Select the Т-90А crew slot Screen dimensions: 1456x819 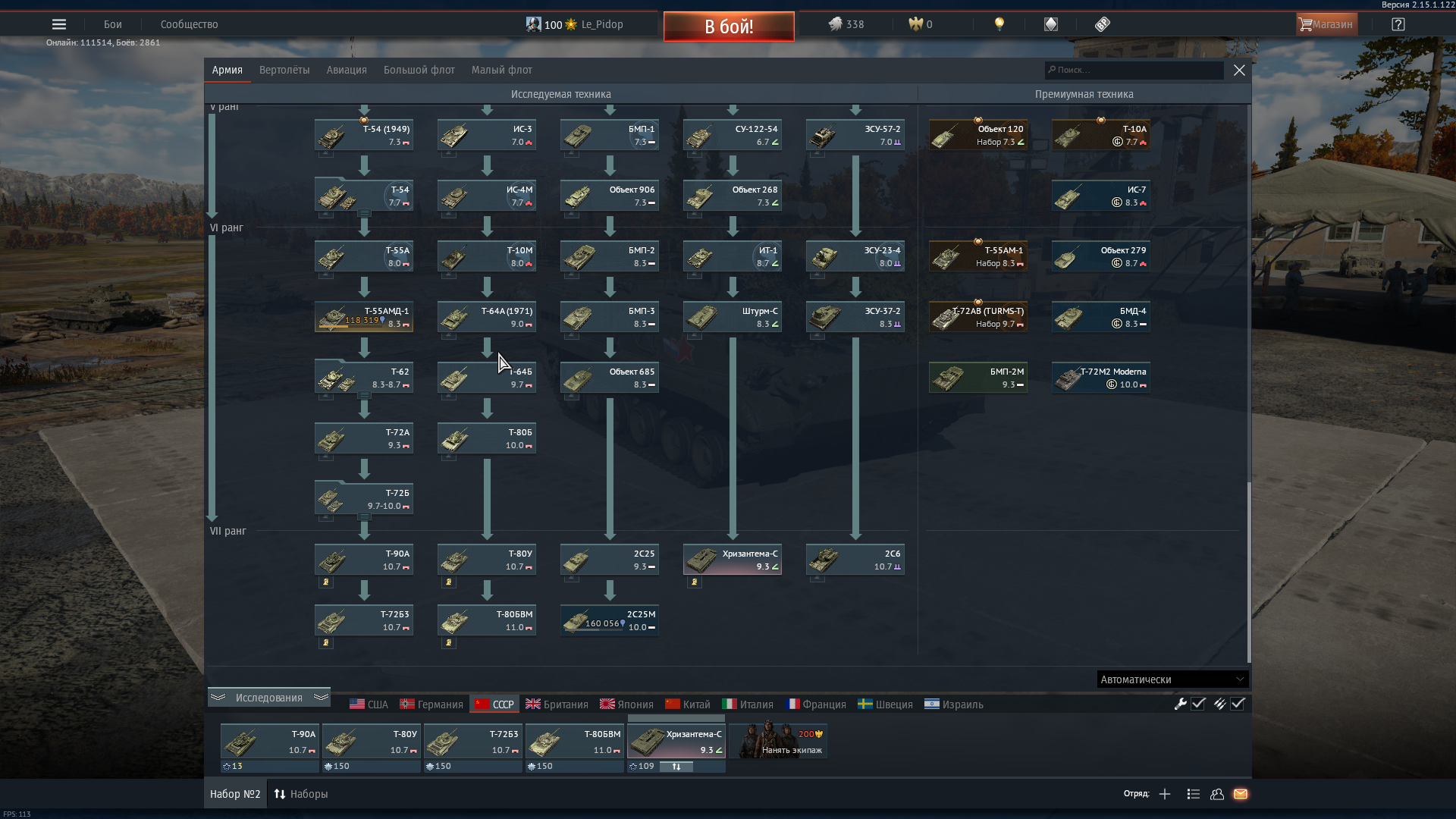269,742
